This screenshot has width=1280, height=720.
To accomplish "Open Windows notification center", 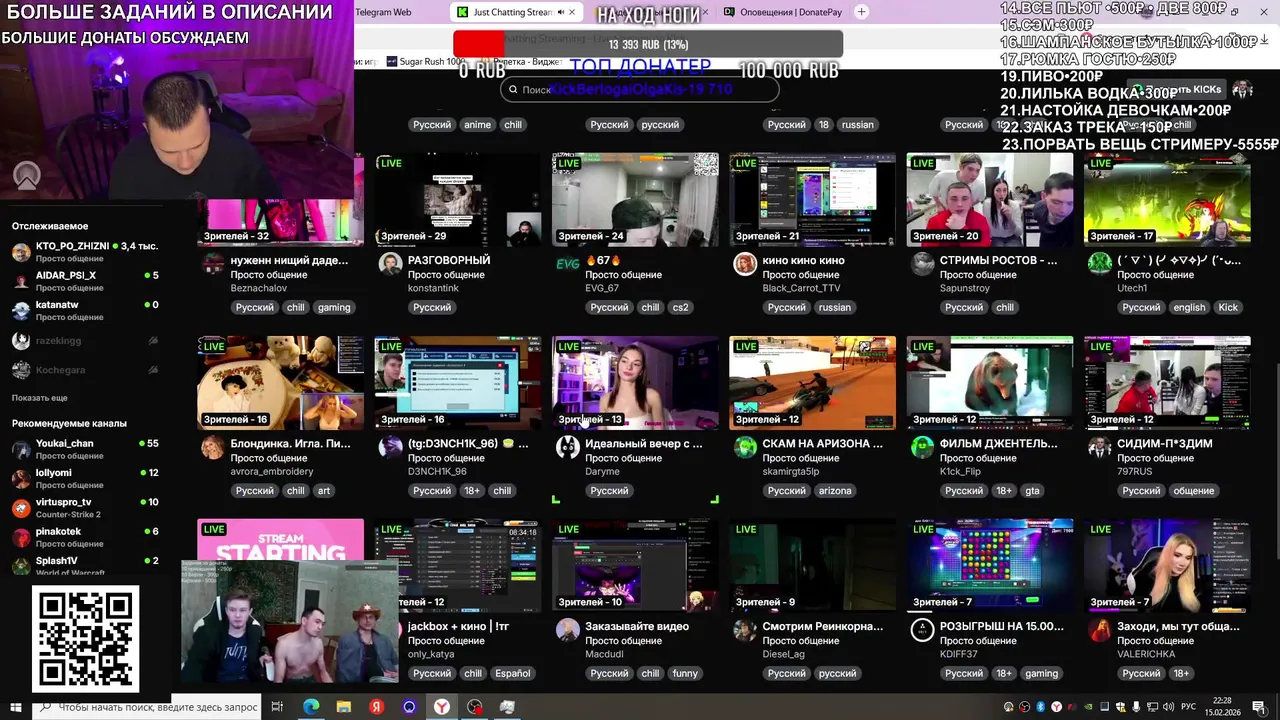I will point(1259,707).
